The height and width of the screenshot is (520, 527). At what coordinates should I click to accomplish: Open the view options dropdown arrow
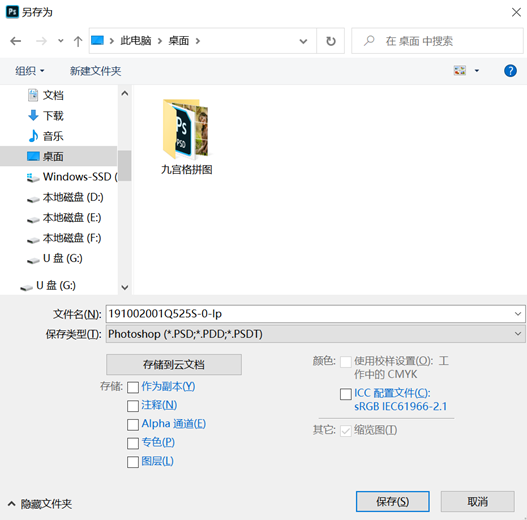[x=477, y=71]
